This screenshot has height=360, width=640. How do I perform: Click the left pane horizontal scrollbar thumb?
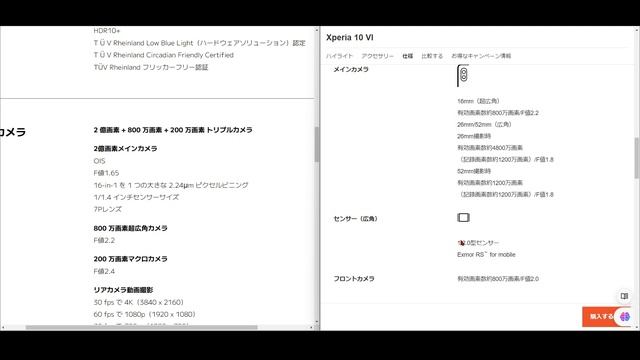pos(141,327)
